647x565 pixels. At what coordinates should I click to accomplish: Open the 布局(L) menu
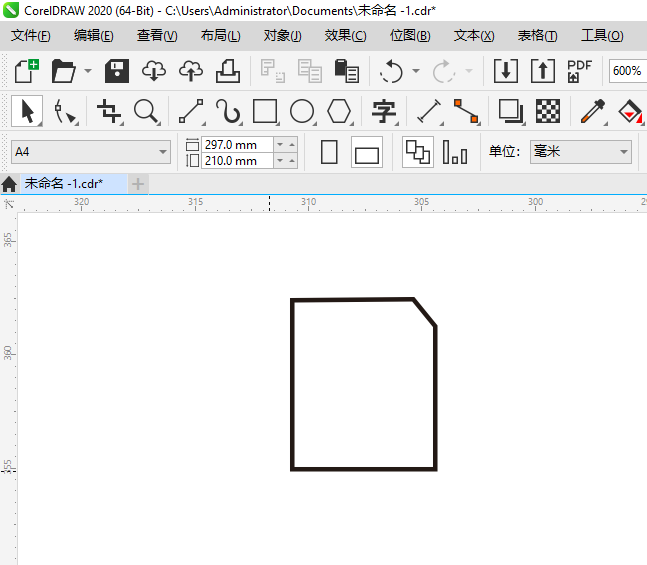pyautogui.click(x=220, y=36)
